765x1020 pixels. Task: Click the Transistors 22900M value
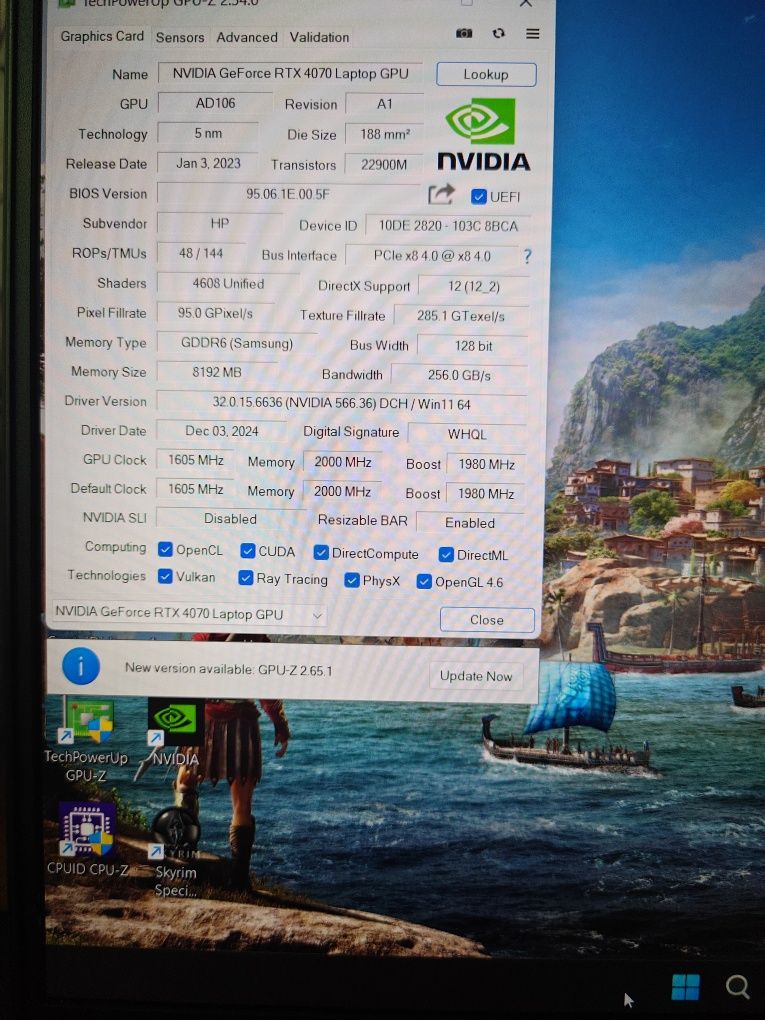click(x=384, y=165)
